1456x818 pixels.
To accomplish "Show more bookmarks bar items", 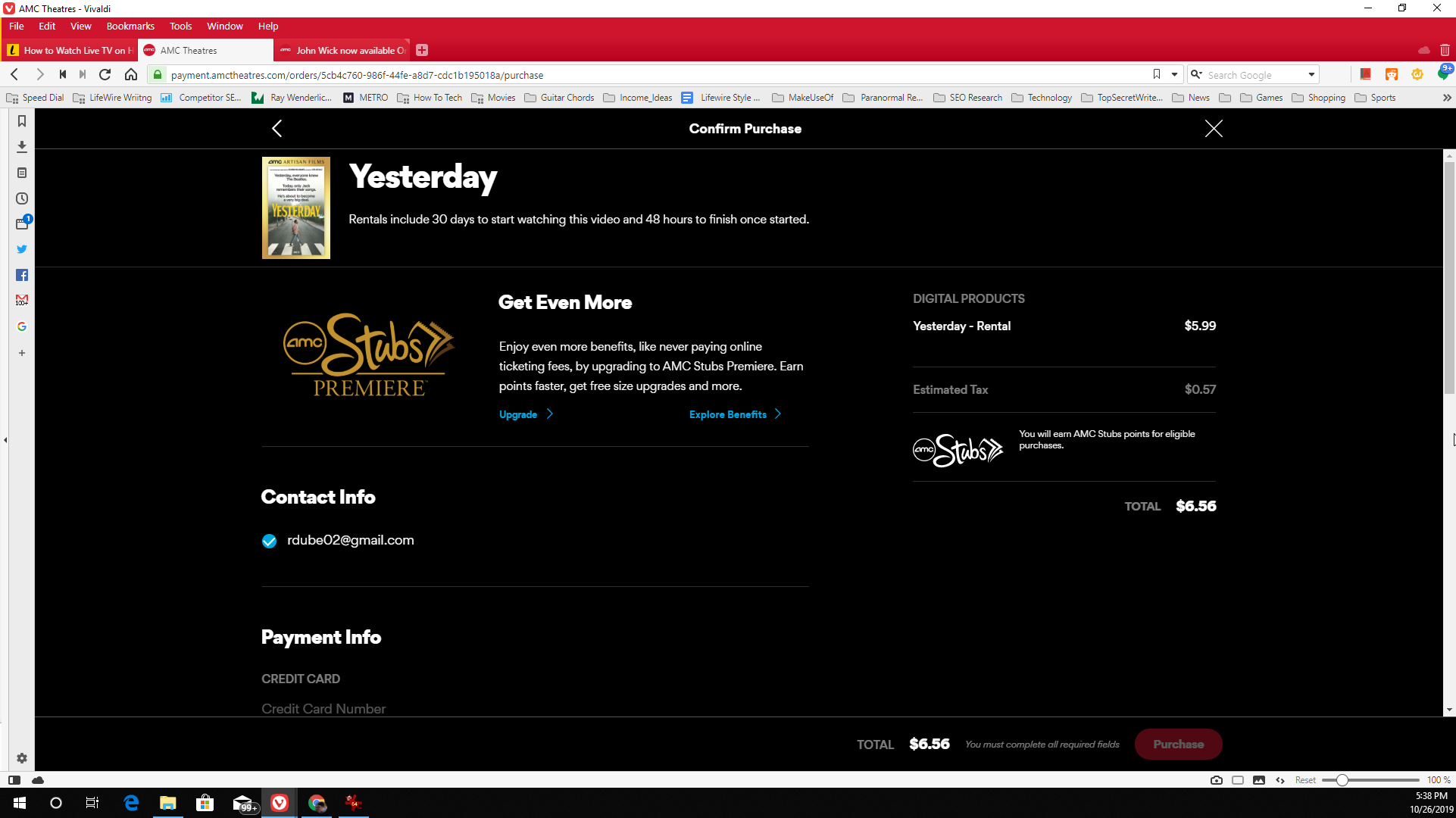I will coord(1447,98).
